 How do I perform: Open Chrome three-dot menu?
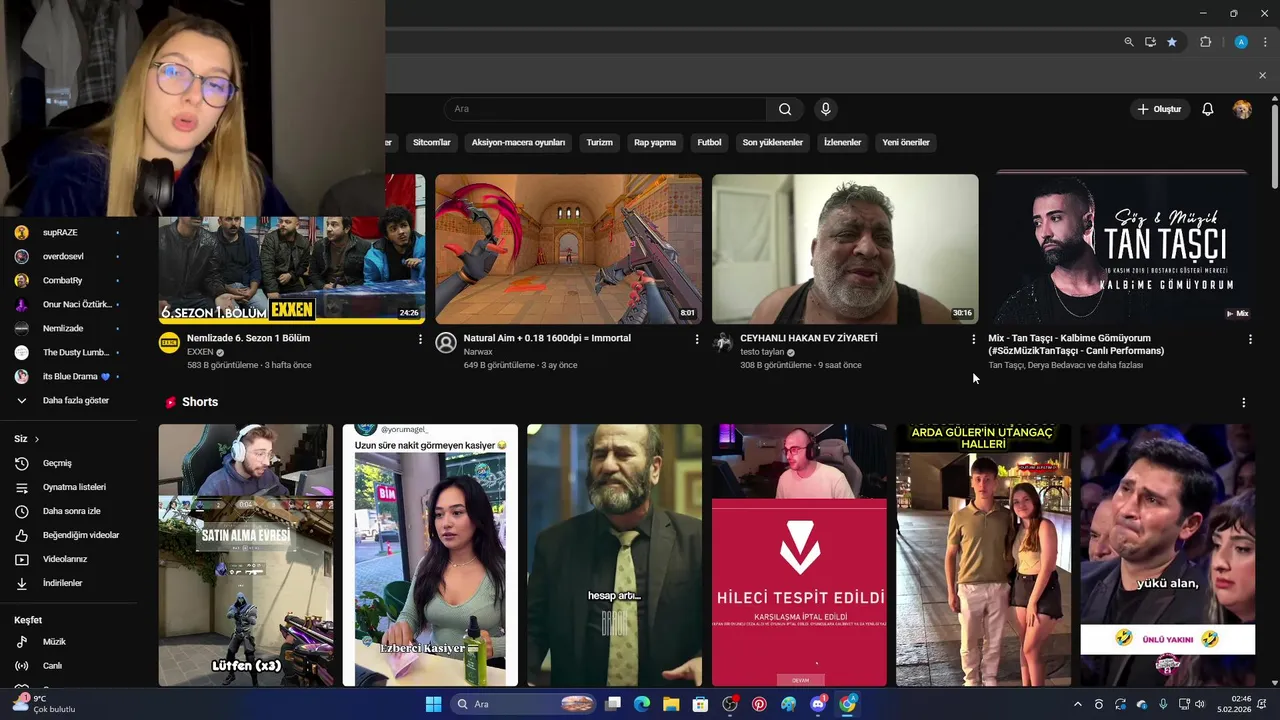(x=1265, y=42)
